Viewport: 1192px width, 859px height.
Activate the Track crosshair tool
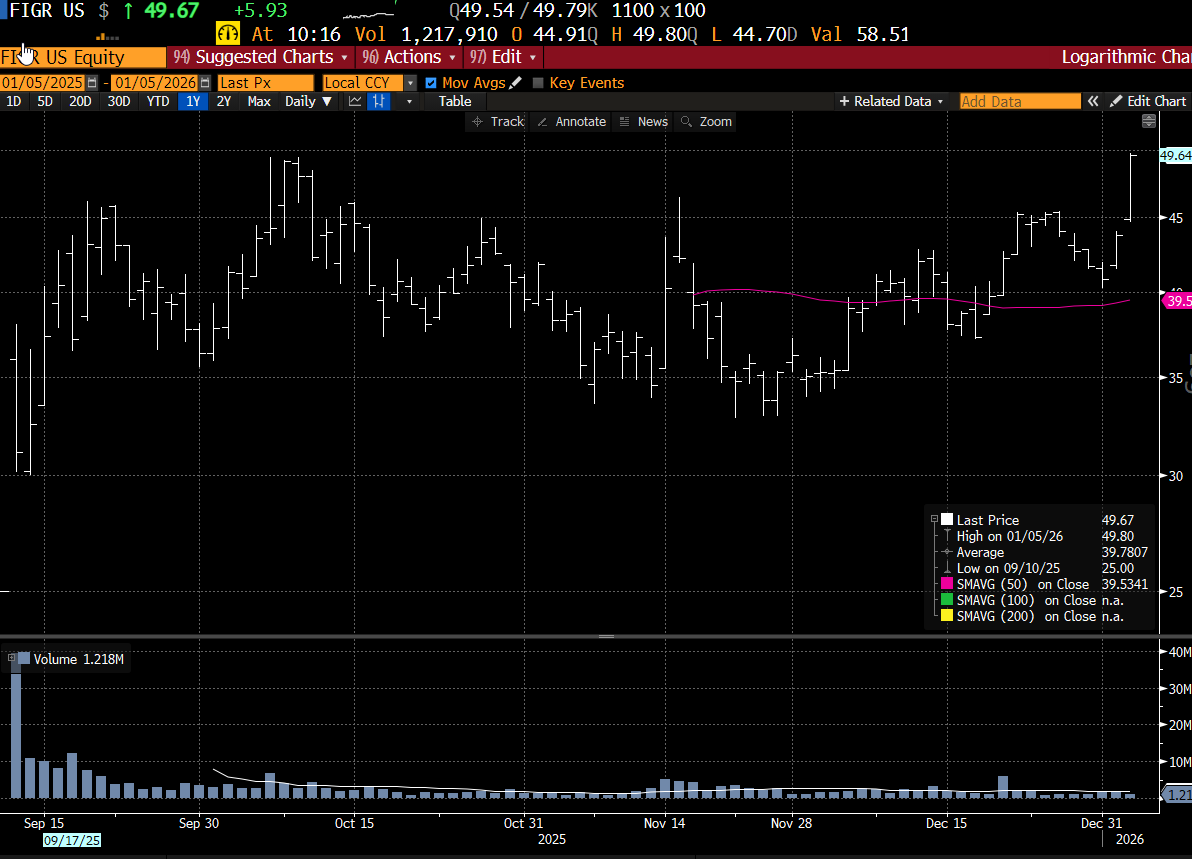[x=497, y=121]
